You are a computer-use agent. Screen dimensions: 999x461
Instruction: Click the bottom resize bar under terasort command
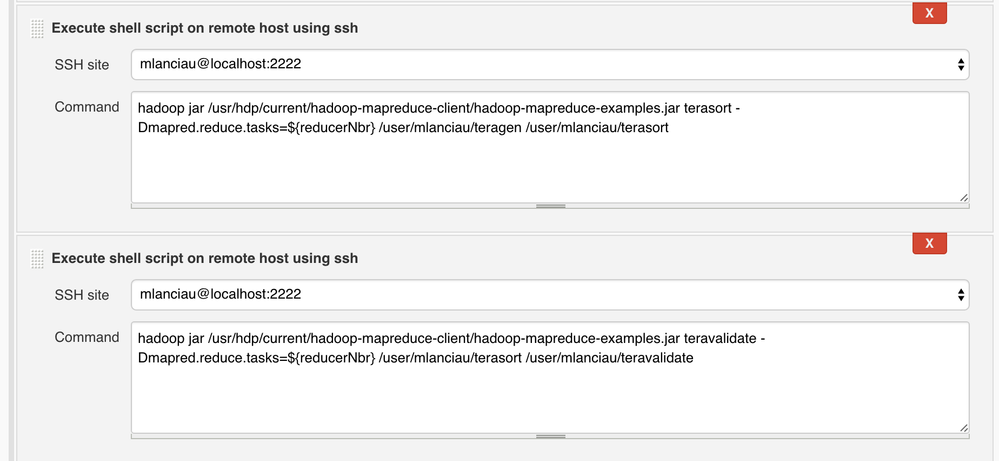pos(550,206)
